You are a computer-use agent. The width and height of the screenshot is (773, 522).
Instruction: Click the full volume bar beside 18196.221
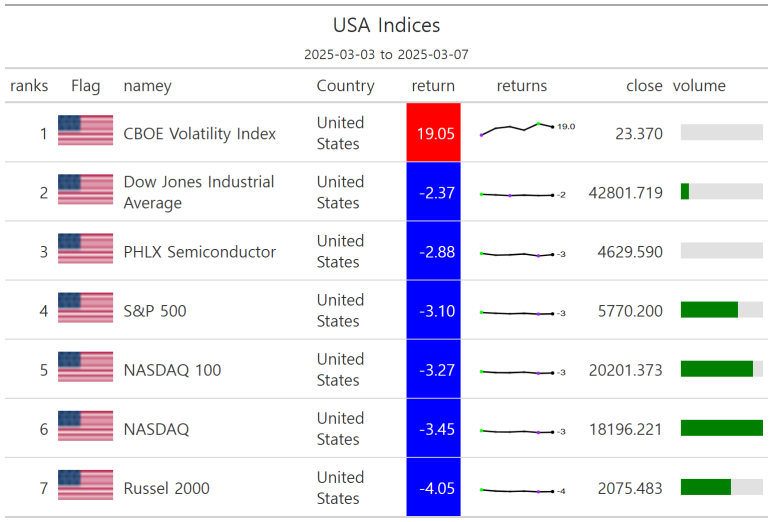(722, 428)
